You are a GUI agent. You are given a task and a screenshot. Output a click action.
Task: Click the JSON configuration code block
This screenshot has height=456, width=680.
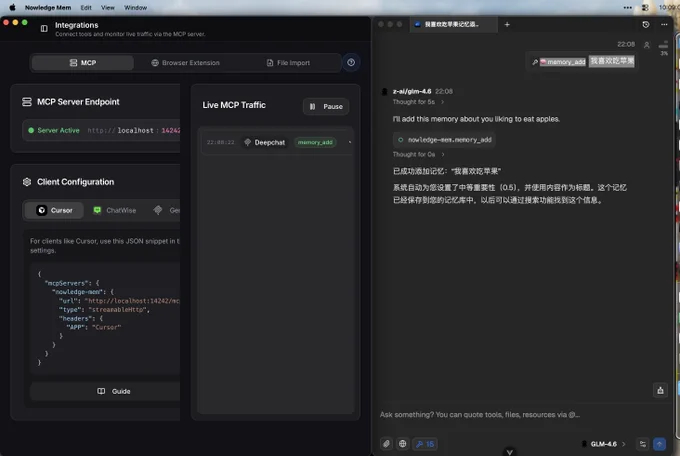point(105,318)
